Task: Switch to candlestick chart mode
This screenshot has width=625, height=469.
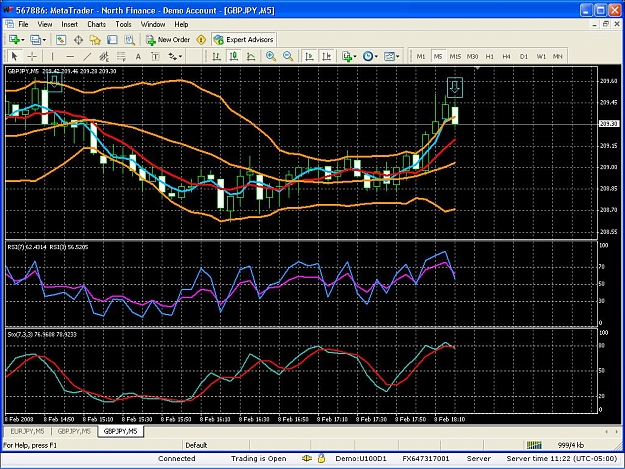Action: (234, 56)
